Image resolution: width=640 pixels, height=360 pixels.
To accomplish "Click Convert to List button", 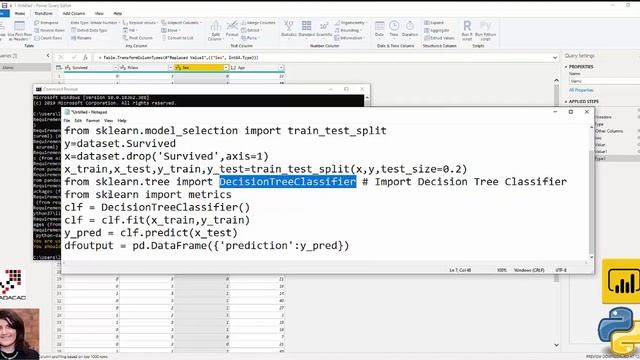I will click(x=177, y=38).
